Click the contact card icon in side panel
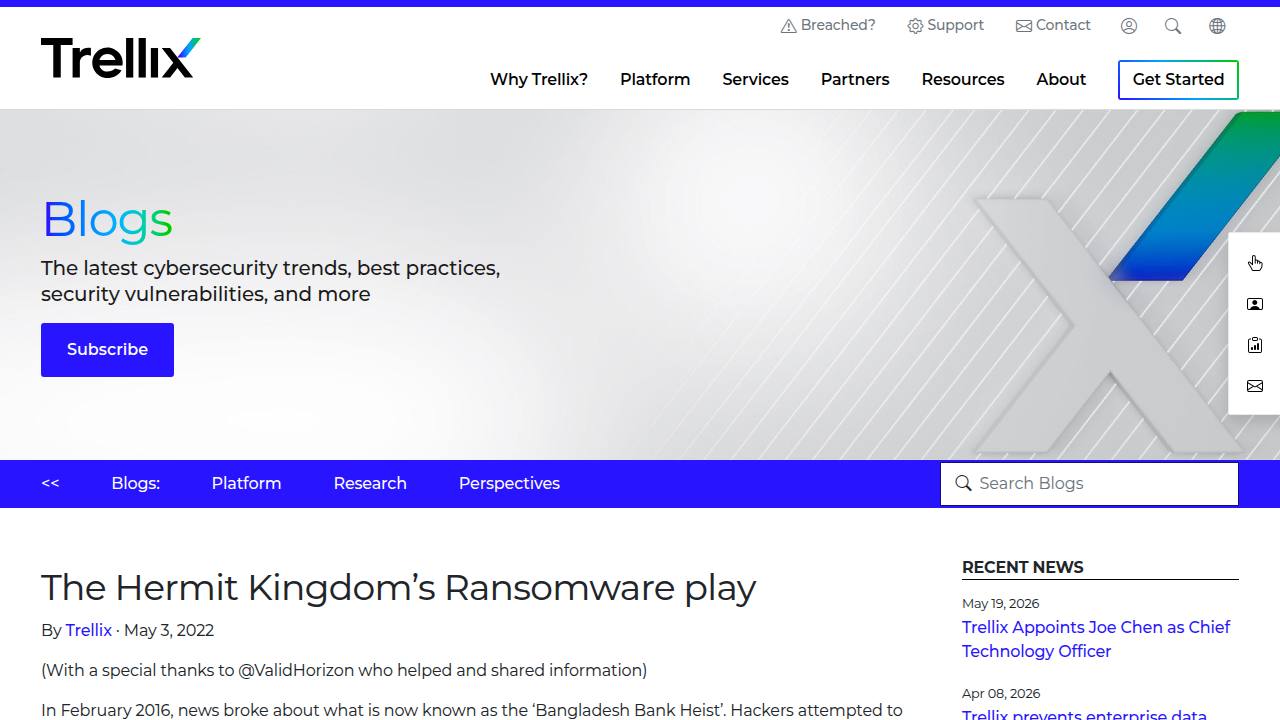 point(1255,304)
